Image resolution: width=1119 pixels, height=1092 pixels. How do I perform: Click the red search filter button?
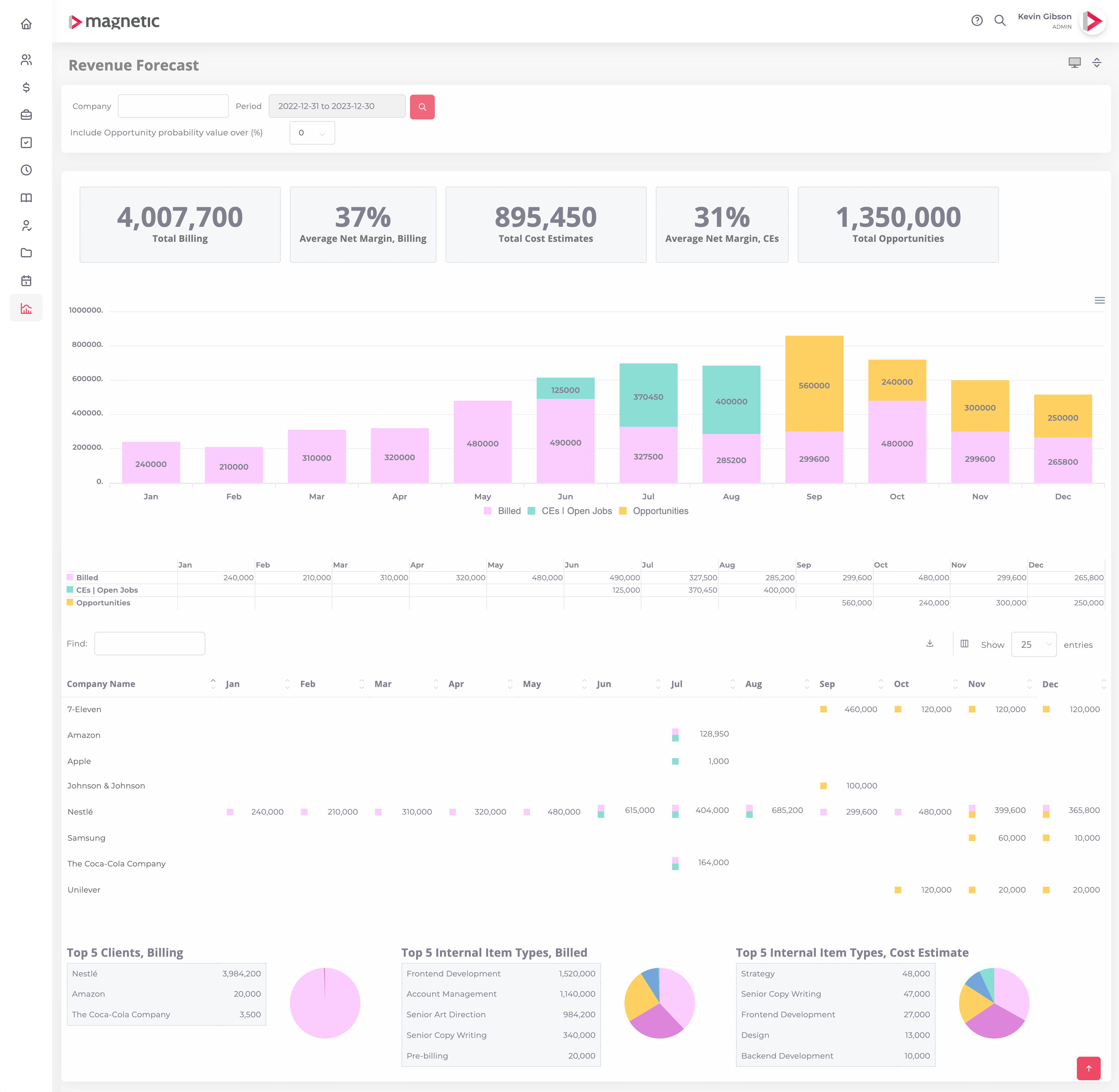422,107
